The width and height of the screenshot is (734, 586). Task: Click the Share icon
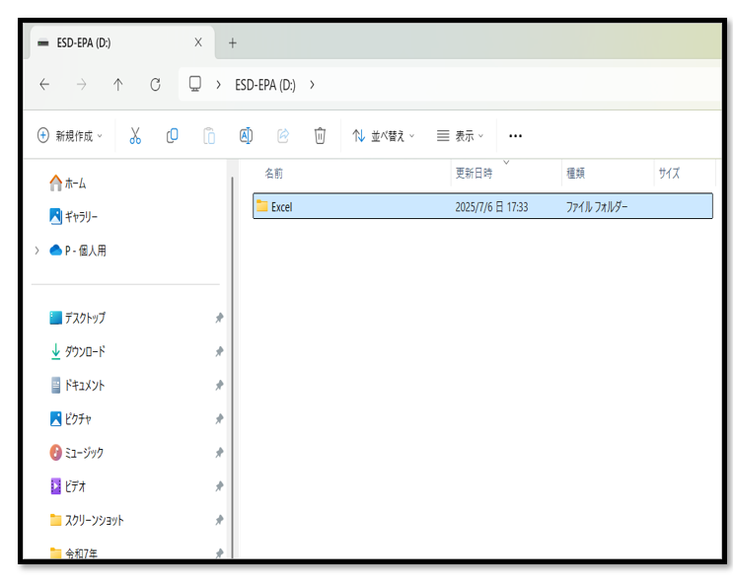283,136
